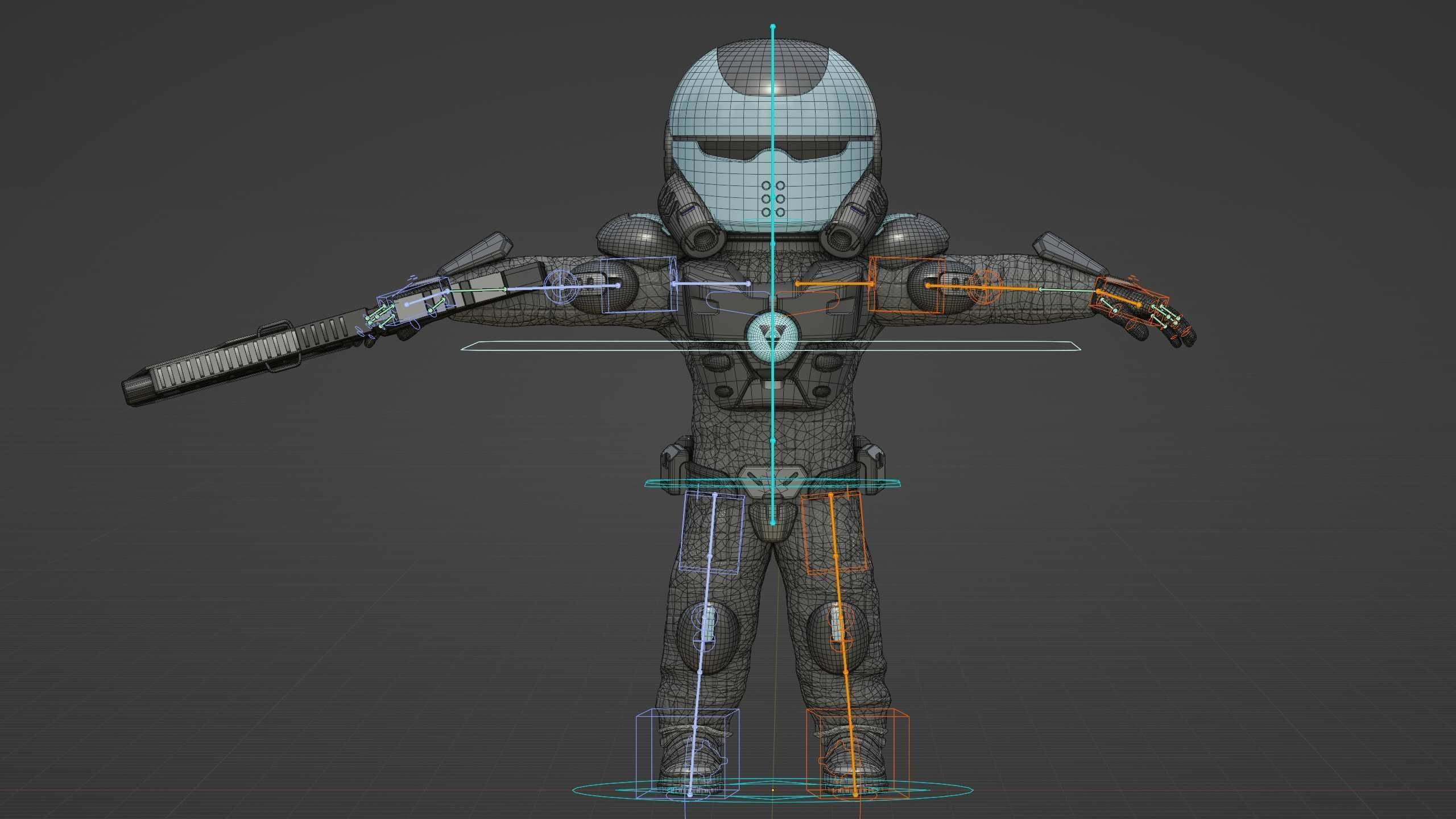Select the cyan head control tip above helmet

[x=772, y=27]
